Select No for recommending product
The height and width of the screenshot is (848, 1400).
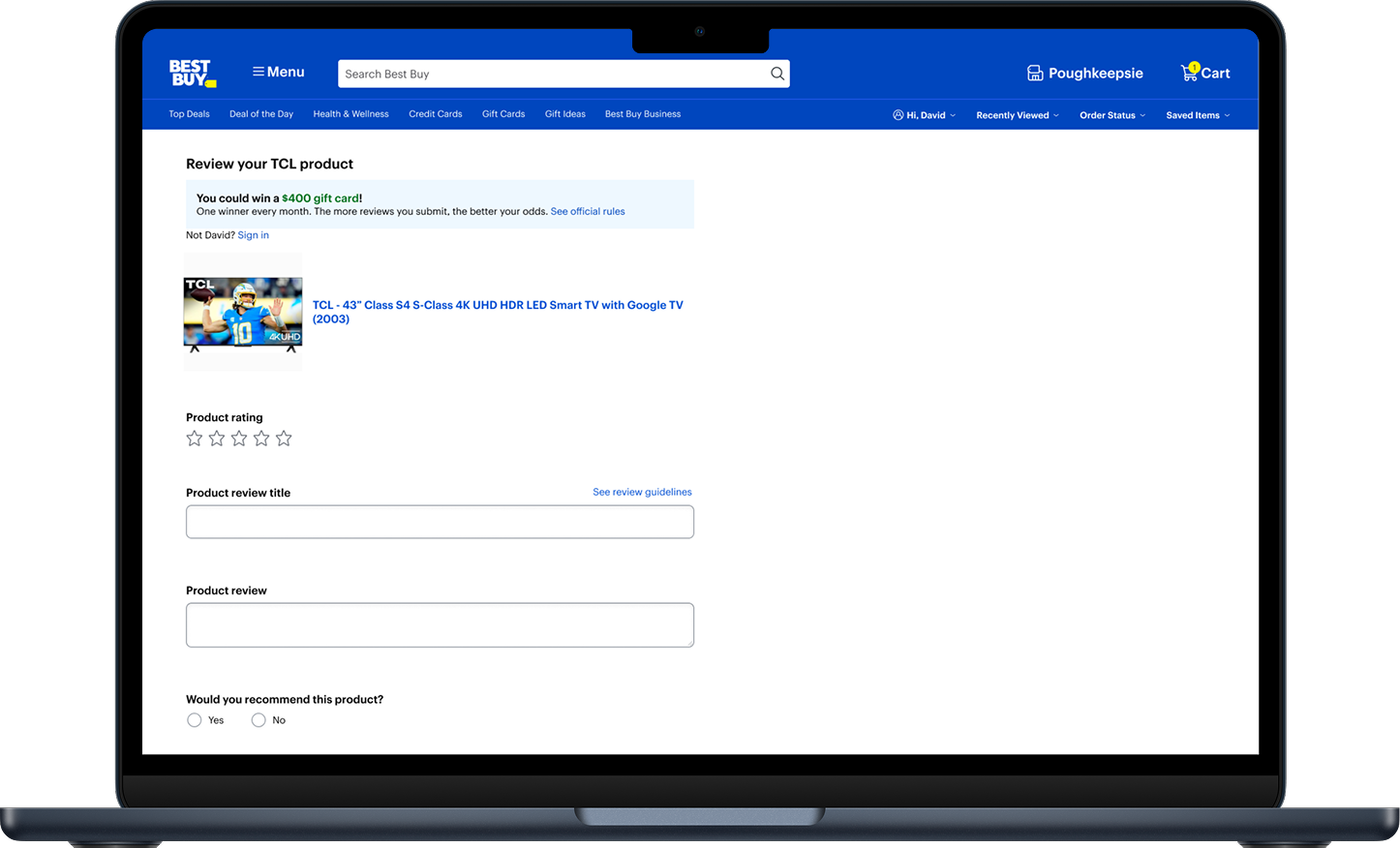[x=259, y=720]
